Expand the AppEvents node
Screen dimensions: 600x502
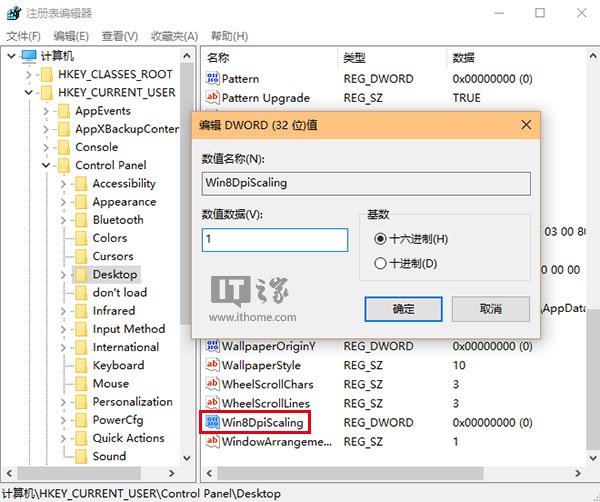click(46, 111)
